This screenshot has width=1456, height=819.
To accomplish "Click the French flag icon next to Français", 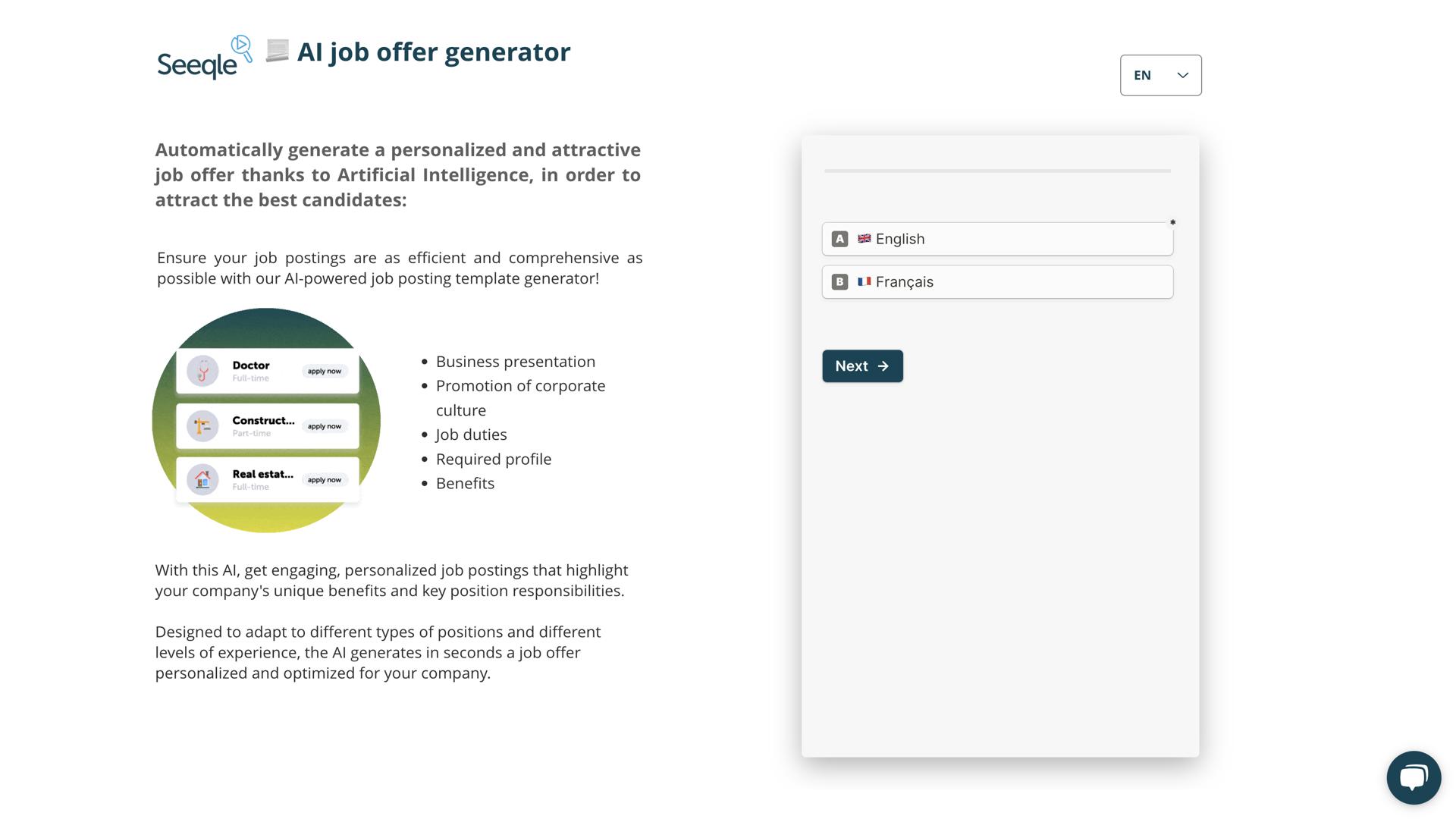I will [864, 281].
